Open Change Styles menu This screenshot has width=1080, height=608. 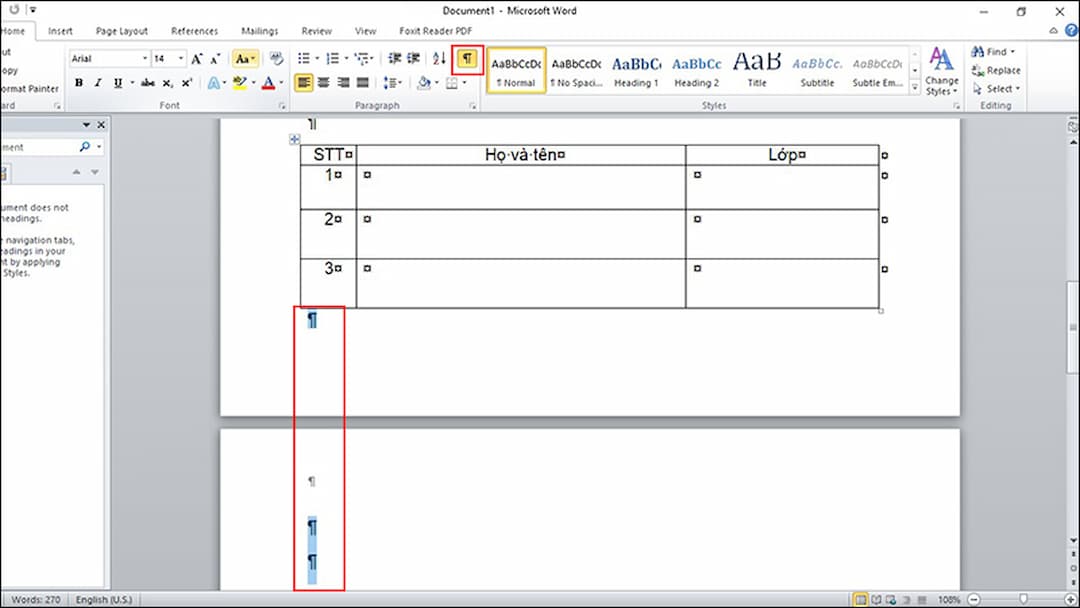tap(942, 70)
